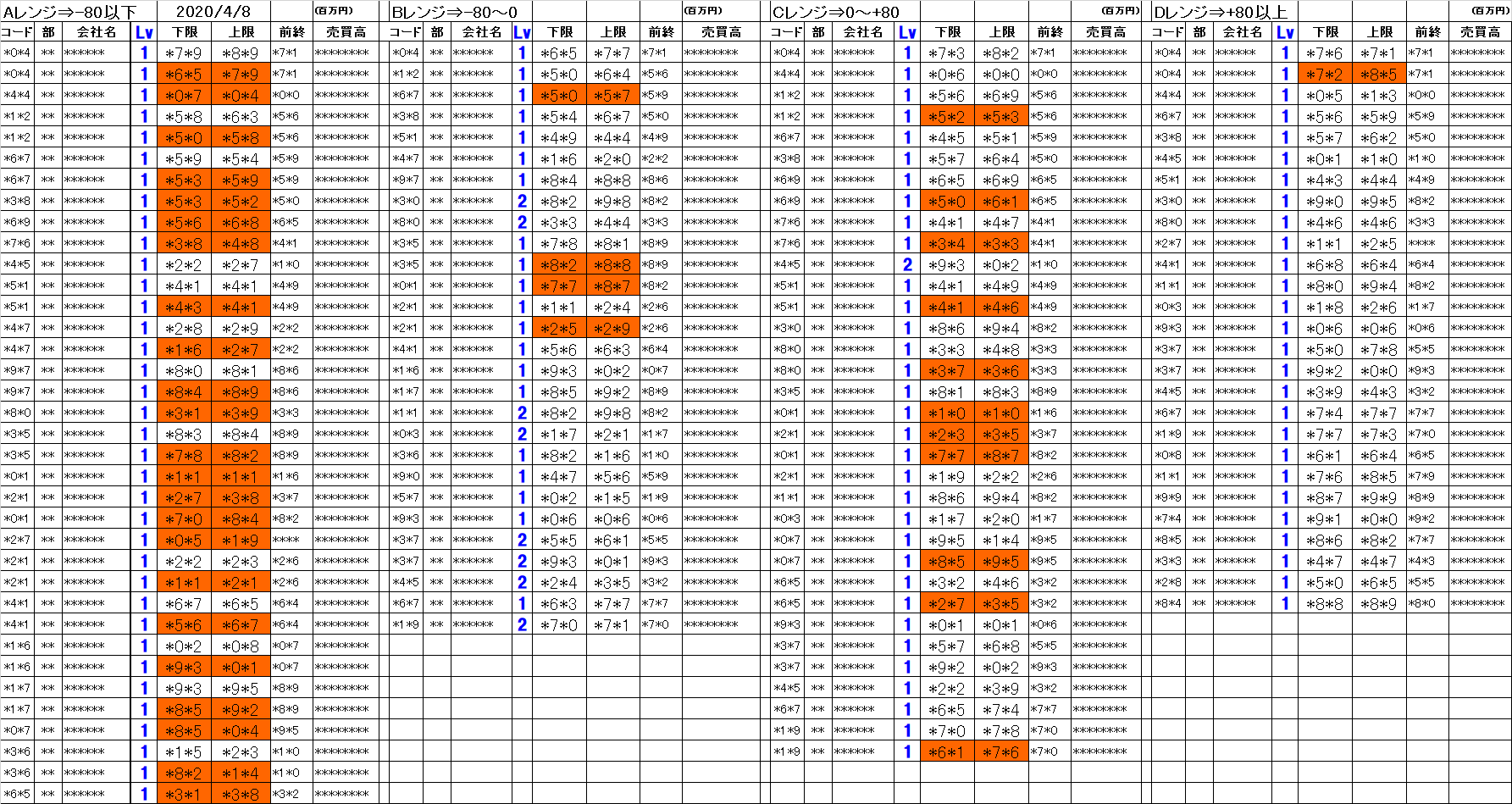Click the 上限 header in the Dレンジ table
This screenshot has height=804, width=1512.
(x=1380, y=32)
